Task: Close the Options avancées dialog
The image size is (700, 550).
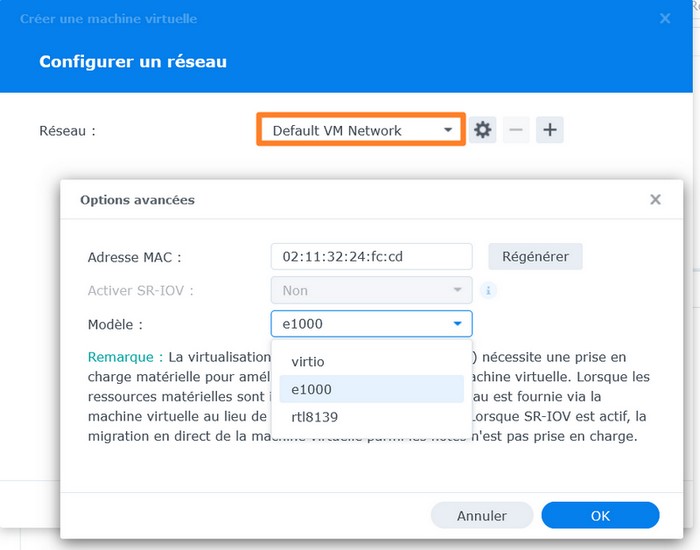Action: (655, 200)
